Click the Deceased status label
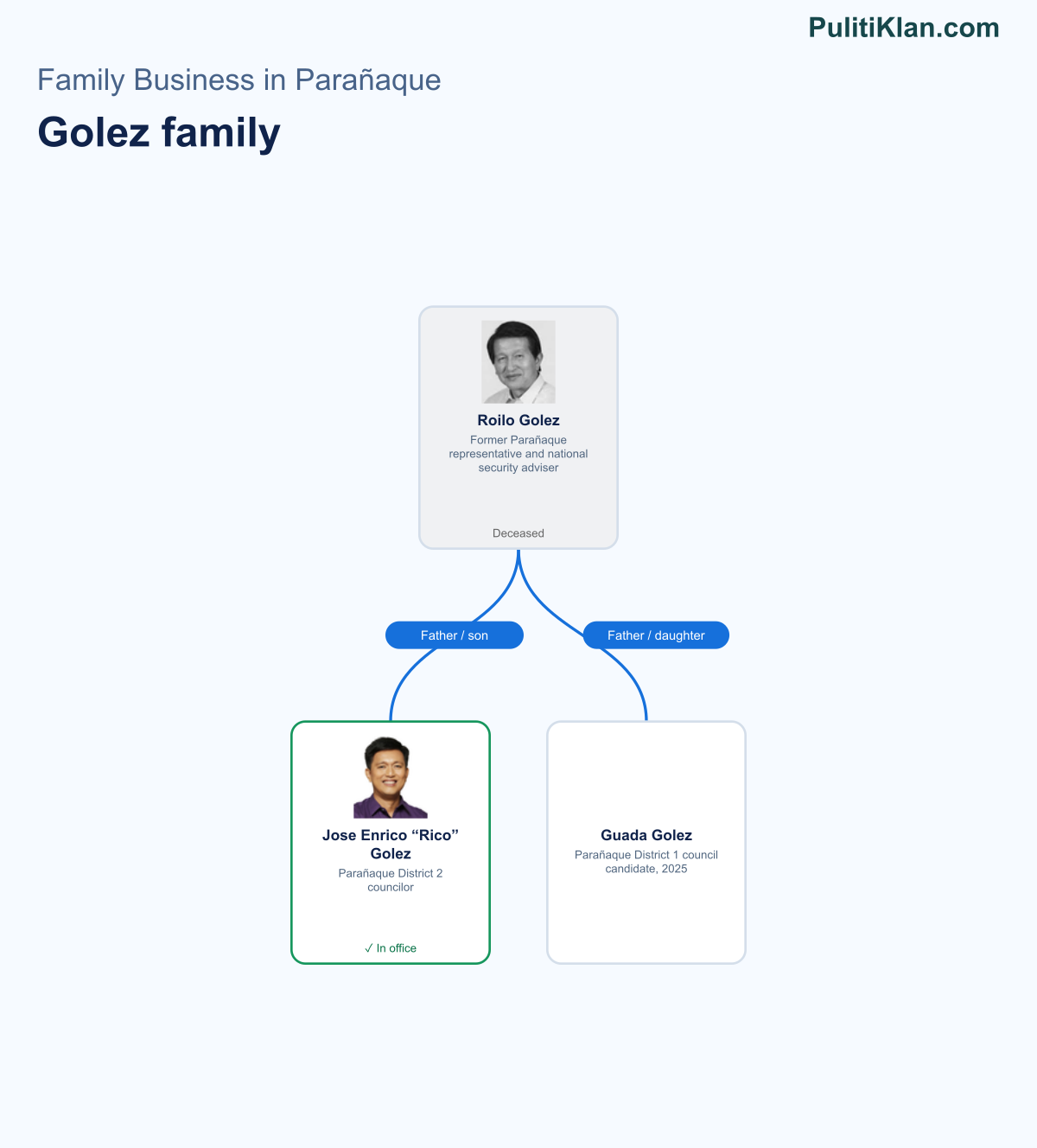The height and width of the screenshot is (1148, 1037). pos(518,533)
